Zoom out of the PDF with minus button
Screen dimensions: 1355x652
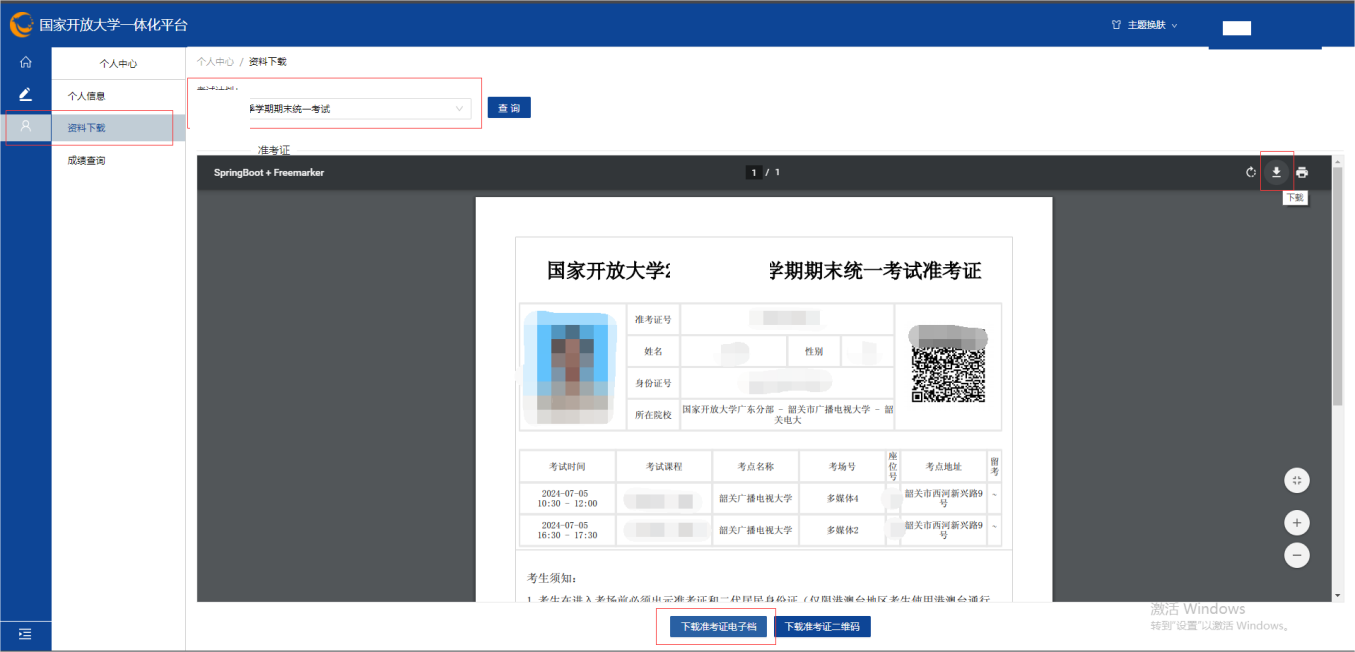(1296, 555)
